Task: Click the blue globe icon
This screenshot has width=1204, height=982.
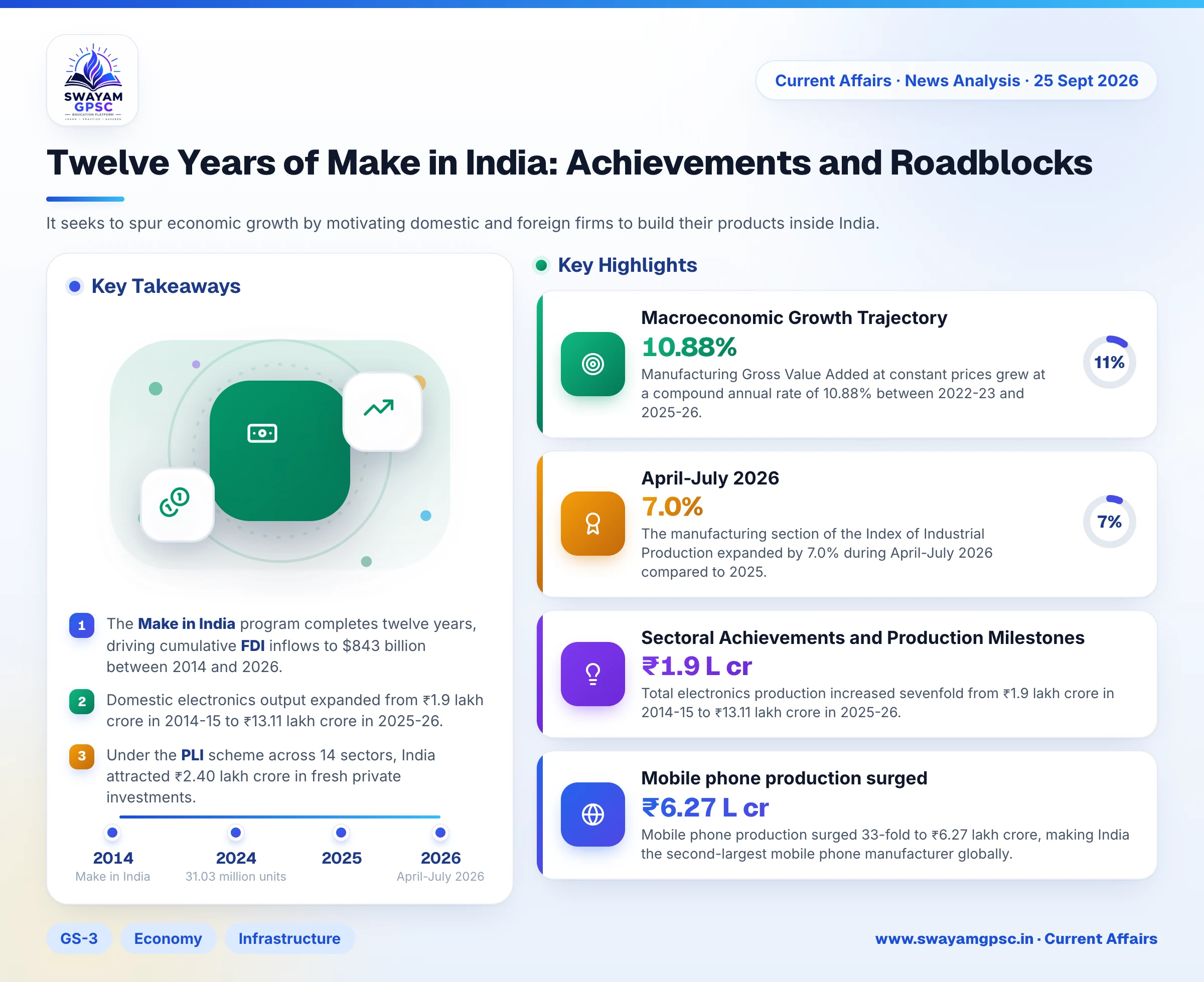Action: [x=592, y=814]
